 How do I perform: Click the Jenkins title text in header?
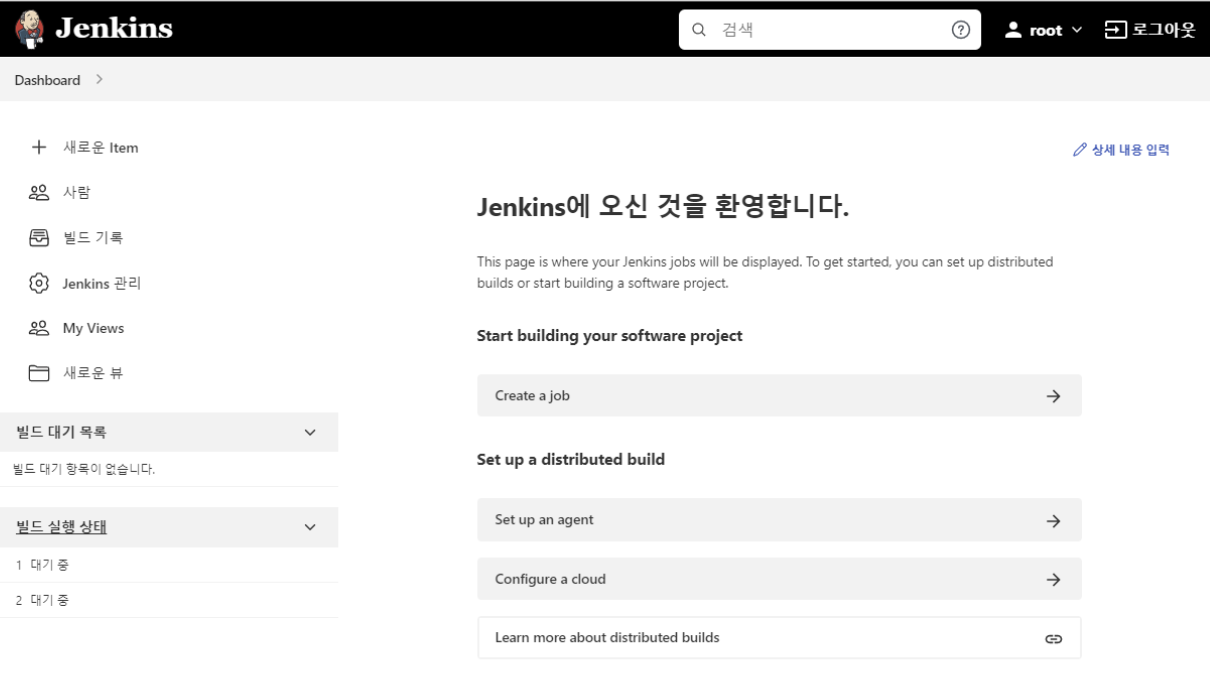[x=113, y=28]
